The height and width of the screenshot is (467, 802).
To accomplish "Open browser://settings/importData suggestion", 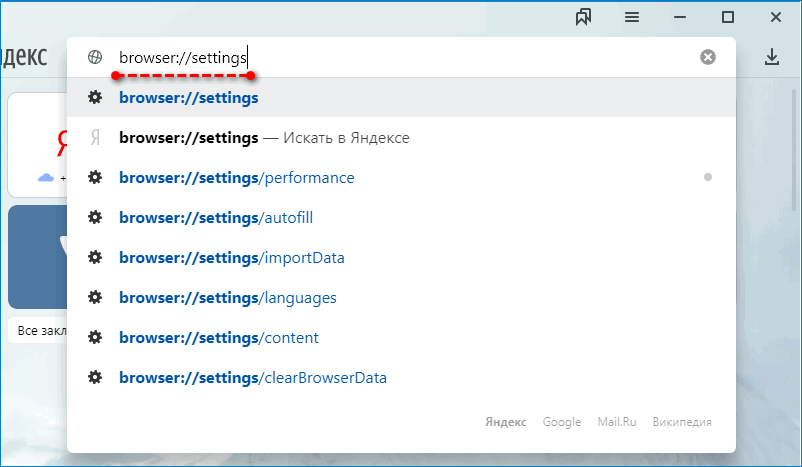I will pos(231,258).
